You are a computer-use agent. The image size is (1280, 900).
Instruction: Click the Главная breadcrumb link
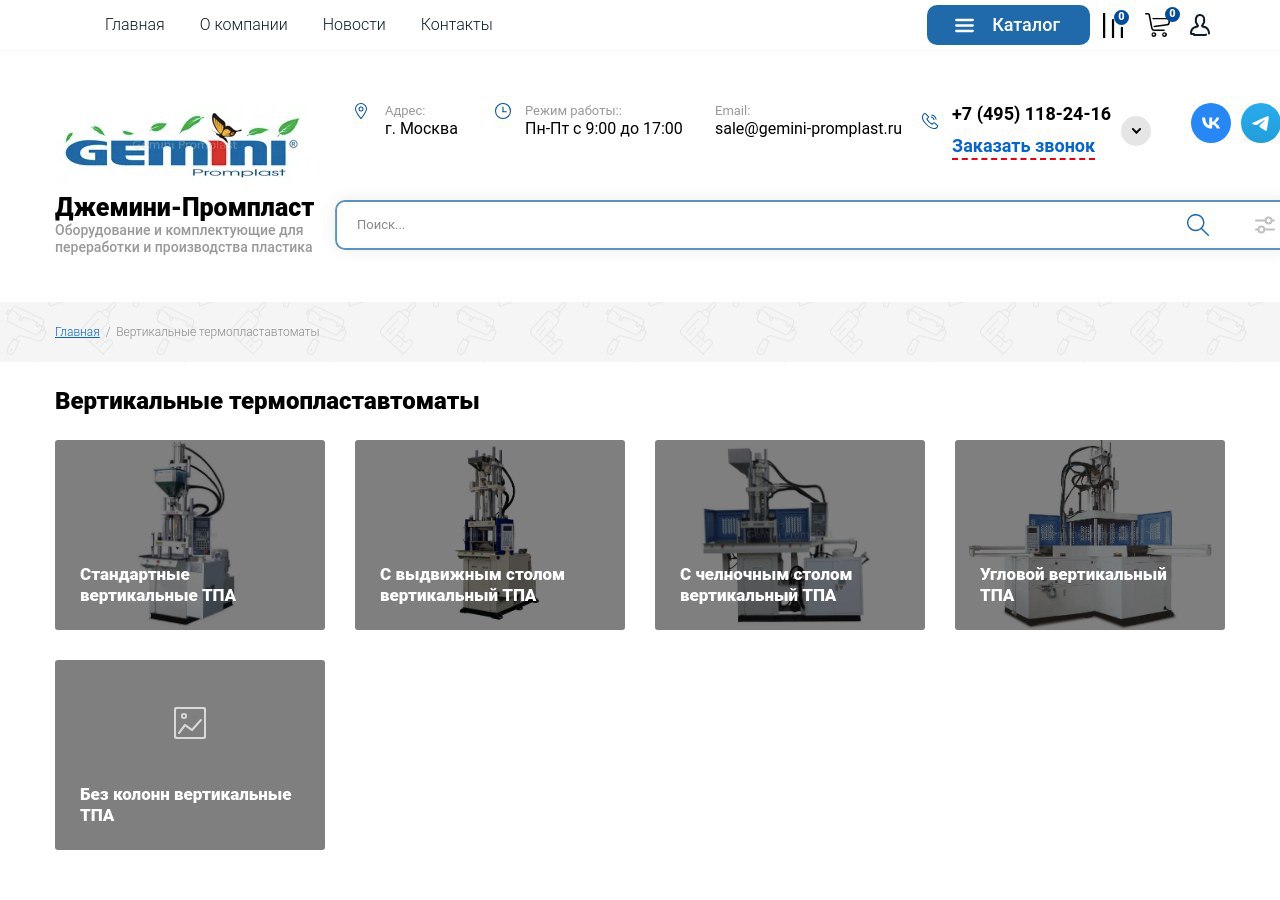click(77, 332)
